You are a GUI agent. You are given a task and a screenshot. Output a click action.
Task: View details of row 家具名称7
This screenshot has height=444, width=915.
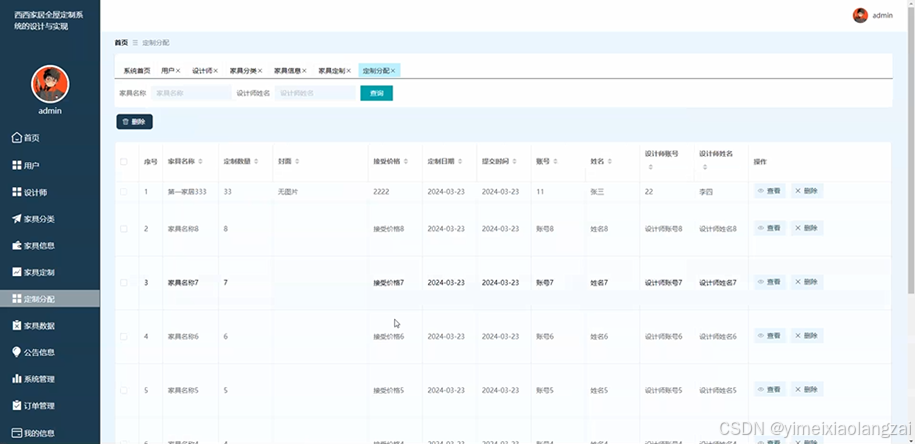[770, 282]
